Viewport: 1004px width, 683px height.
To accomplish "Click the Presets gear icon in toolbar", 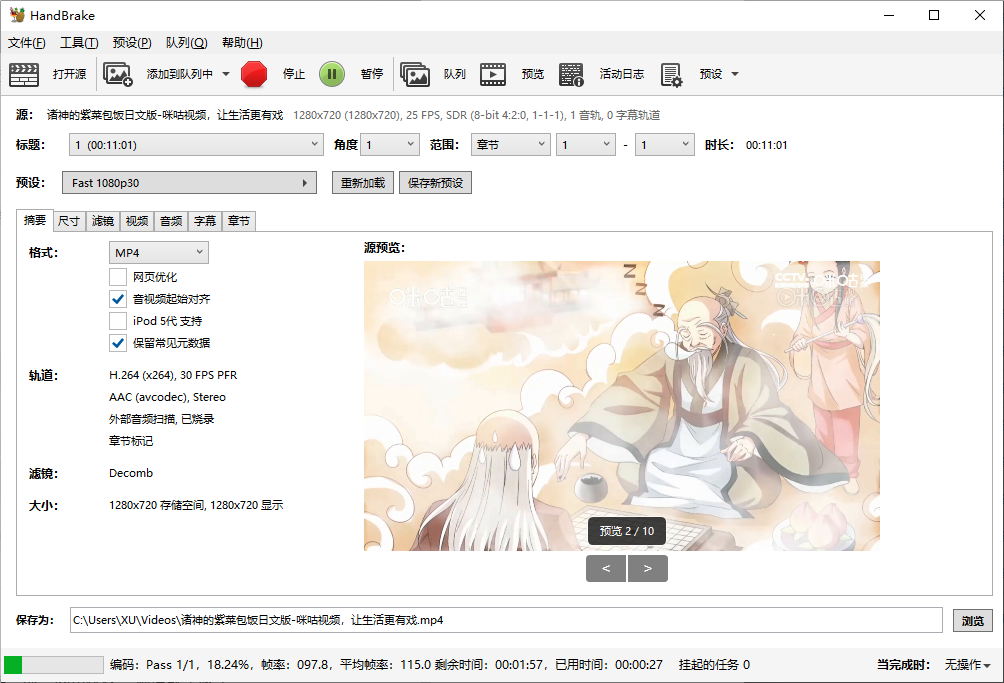I will pos(671,74).
